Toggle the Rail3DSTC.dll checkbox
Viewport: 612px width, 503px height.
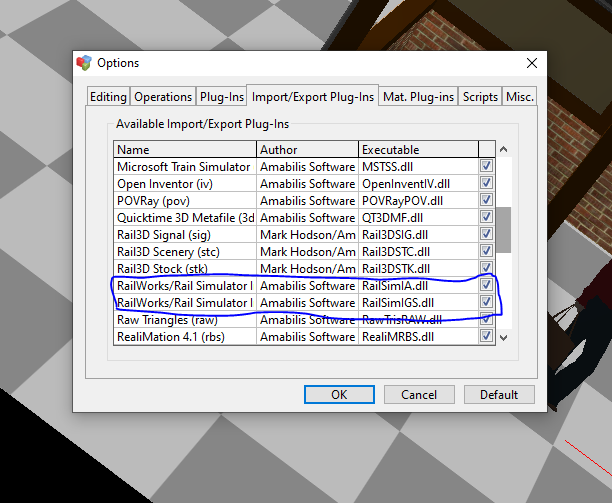486,251
